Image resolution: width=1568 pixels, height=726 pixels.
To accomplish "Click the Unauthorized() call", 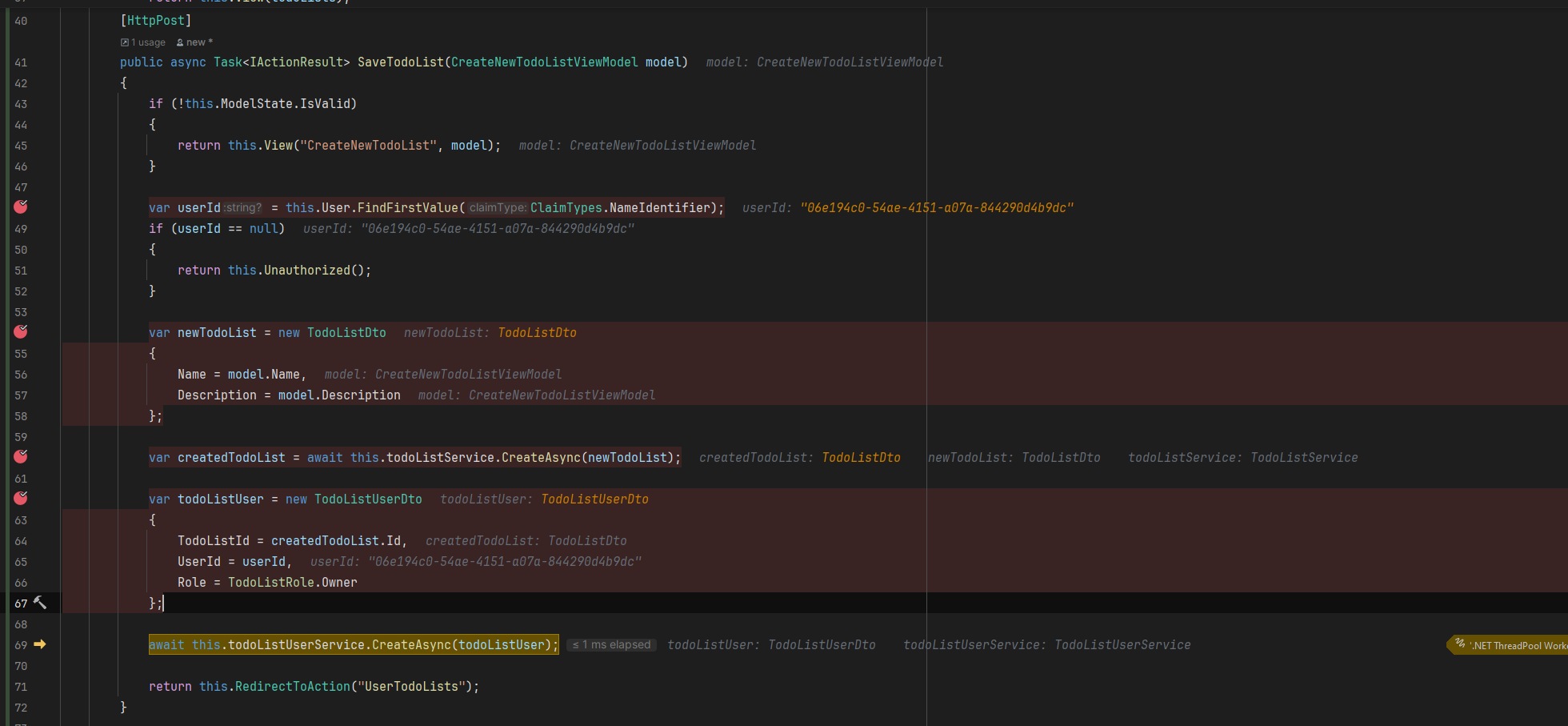I will tap(314, 271).
